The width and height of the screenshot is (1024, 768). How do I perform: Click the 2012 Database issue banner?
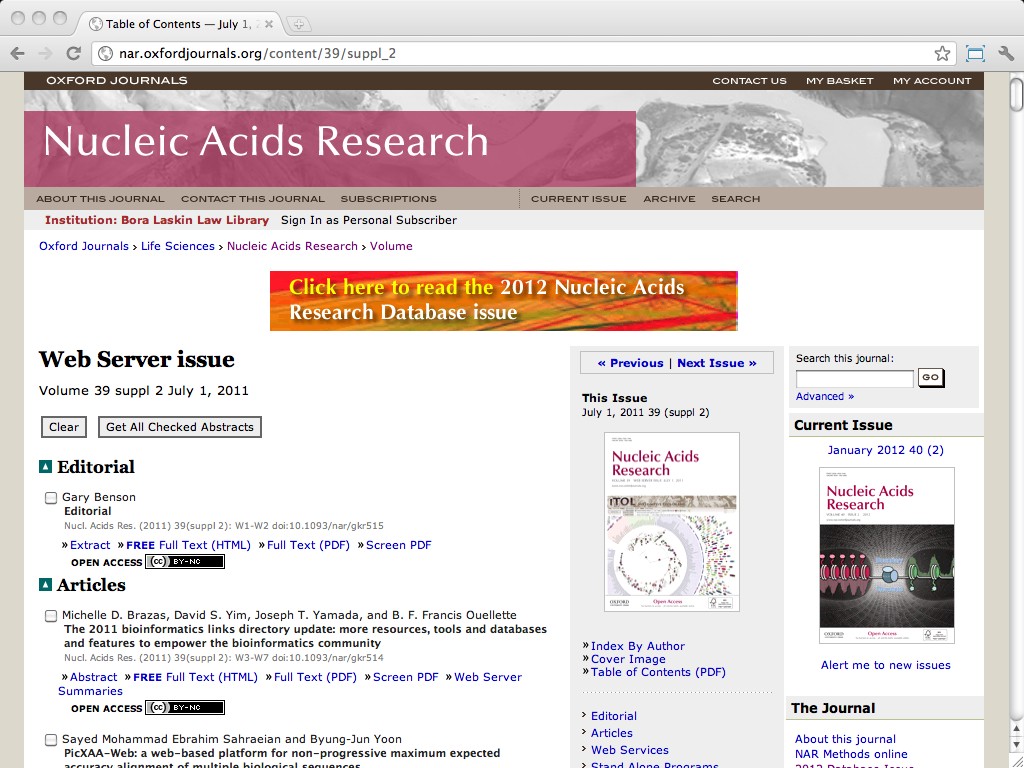click(x=504, y=300)
